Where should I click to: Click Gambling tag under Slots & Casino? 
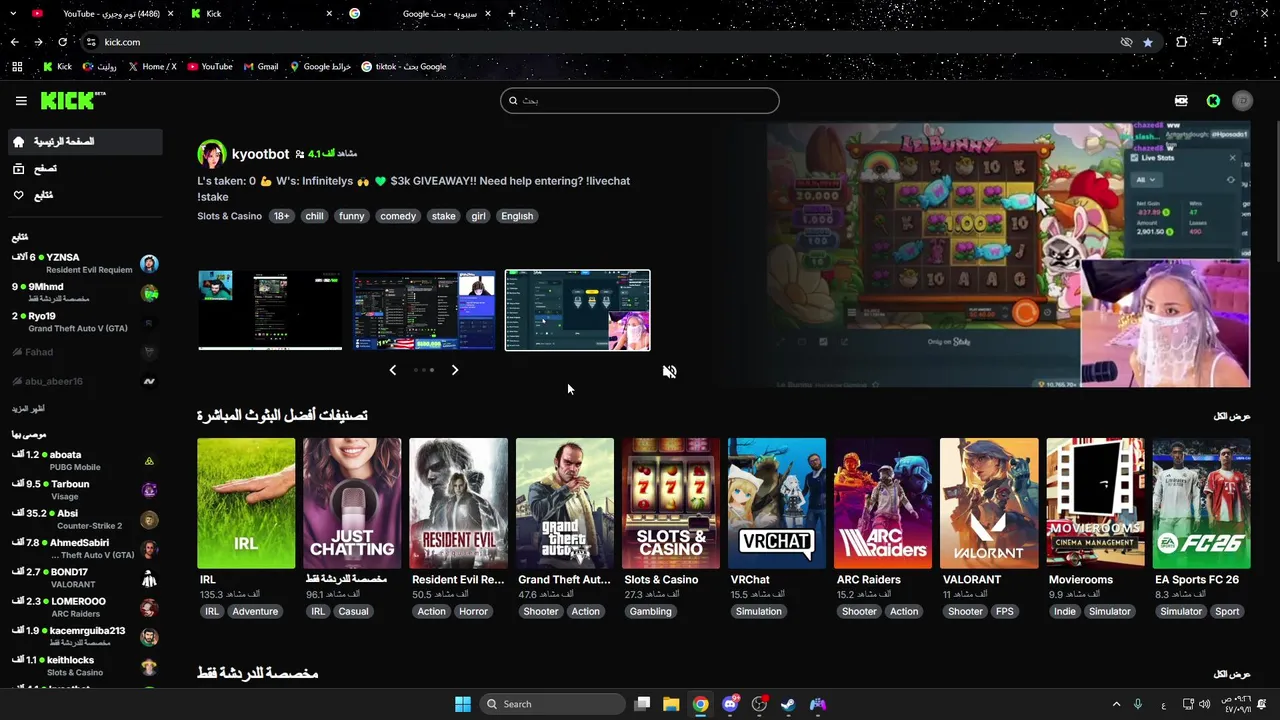coord(650,611)
